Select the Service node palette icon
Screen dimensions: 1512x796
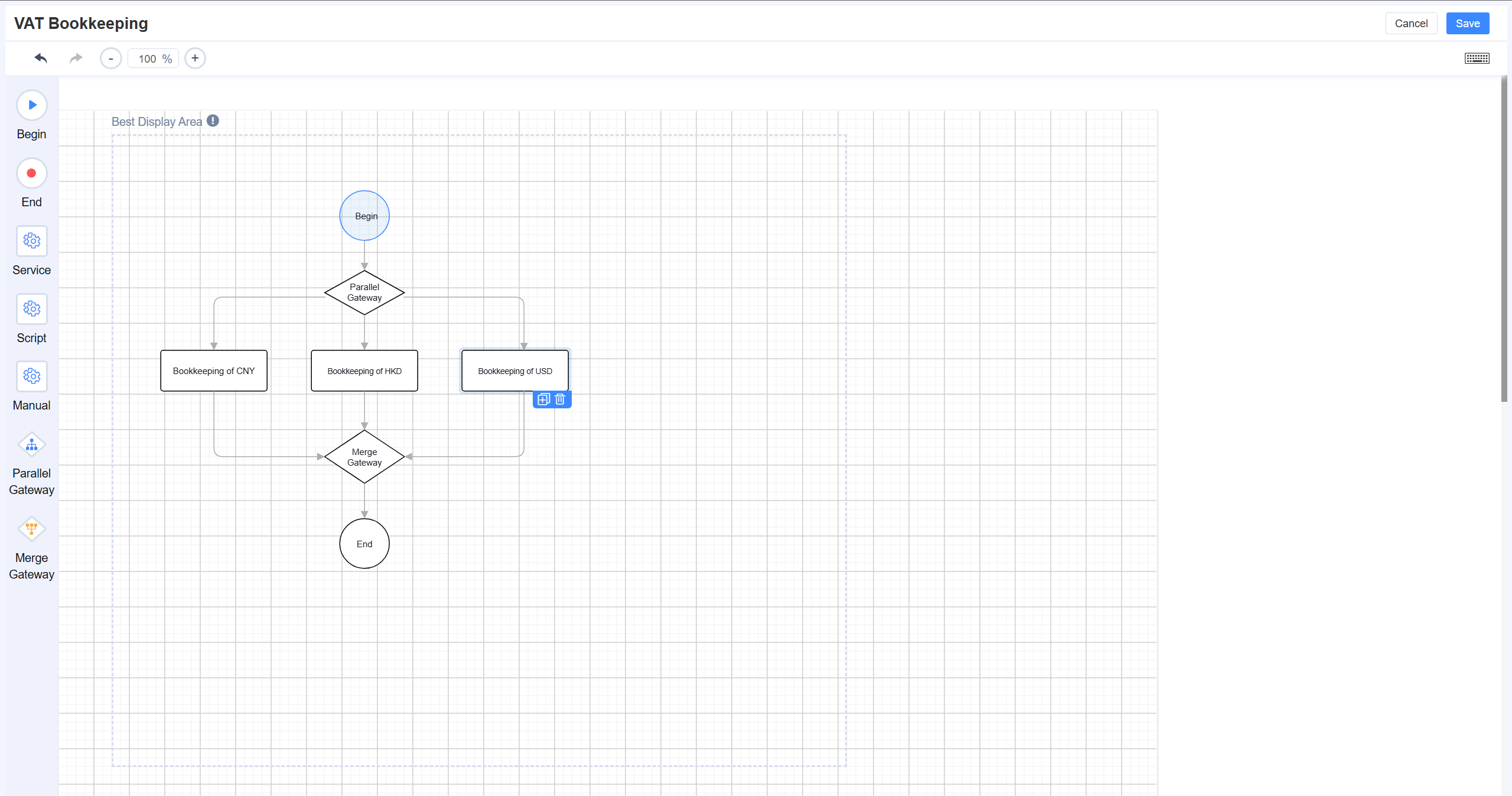tap(32, 241)
